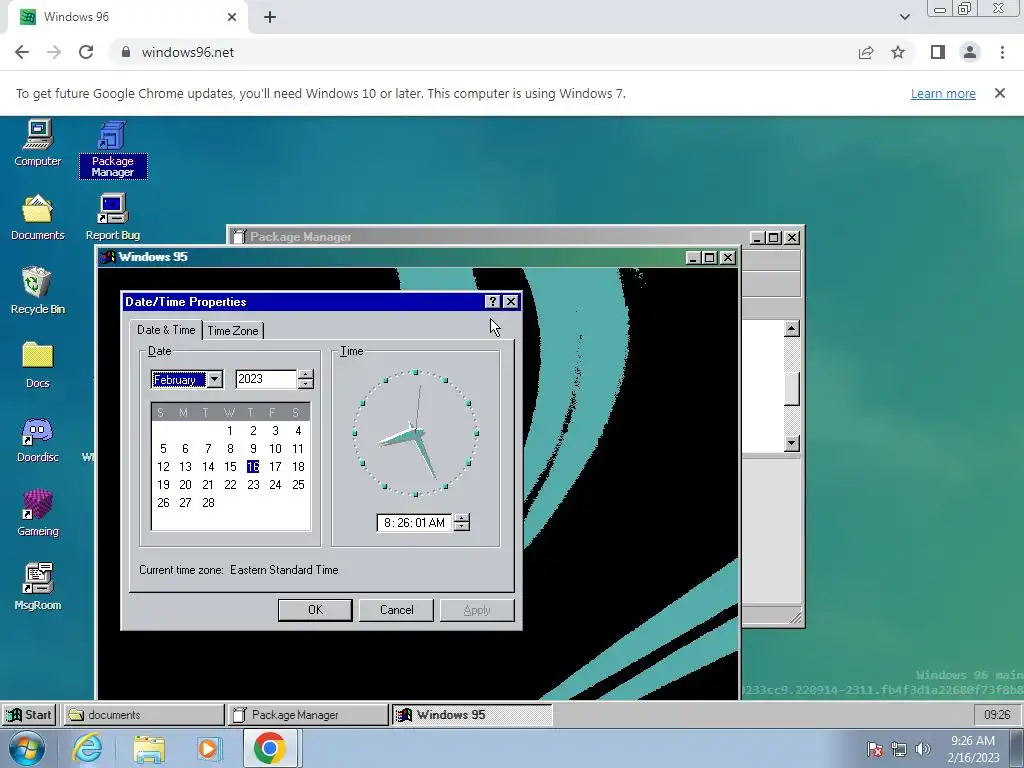1024x768 pixels.
Task: Select the Date & Time tab
Action: (x=166, y=330)
